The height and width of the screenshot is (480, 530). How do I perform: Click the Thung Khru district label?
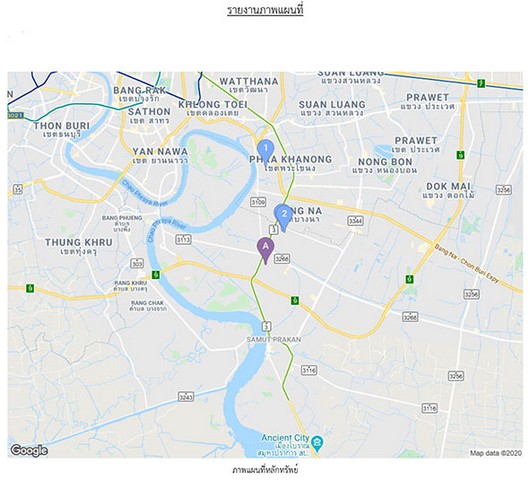click(79, 242)
